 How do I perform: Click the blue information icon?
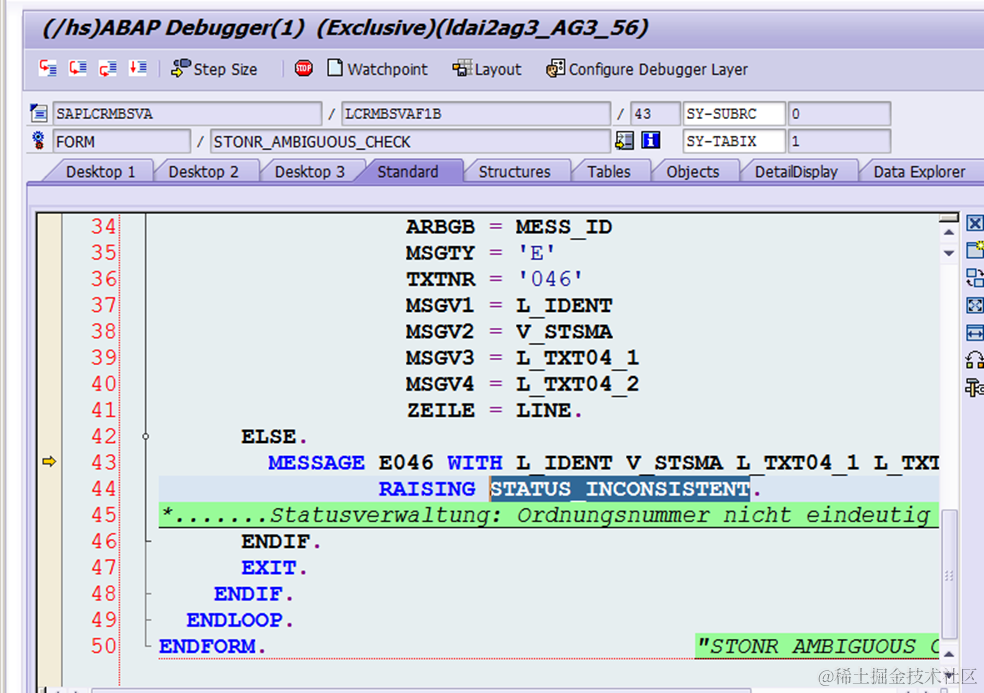(x=651, y=141)
